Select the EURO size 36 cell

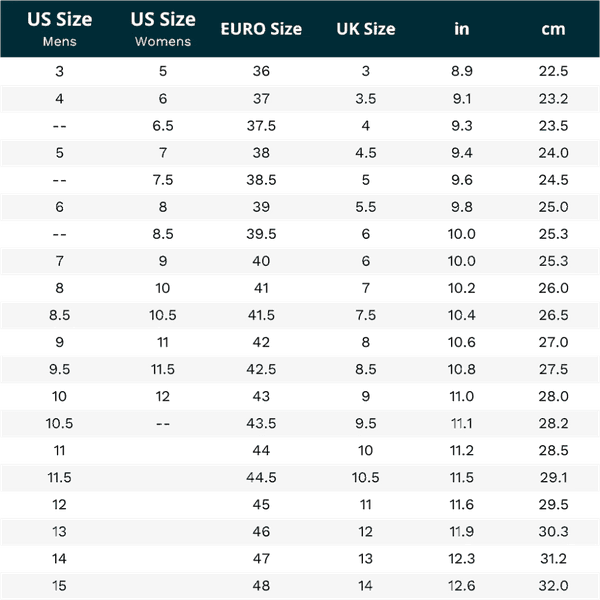pyautogui.click(x=261, y=72)
